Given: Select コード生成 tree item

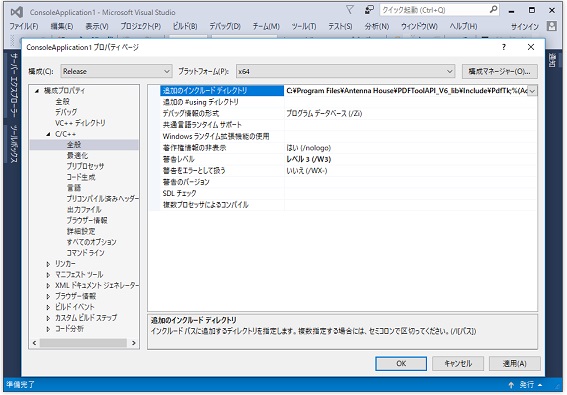Looking at the screenshot, I should (81, 177).
